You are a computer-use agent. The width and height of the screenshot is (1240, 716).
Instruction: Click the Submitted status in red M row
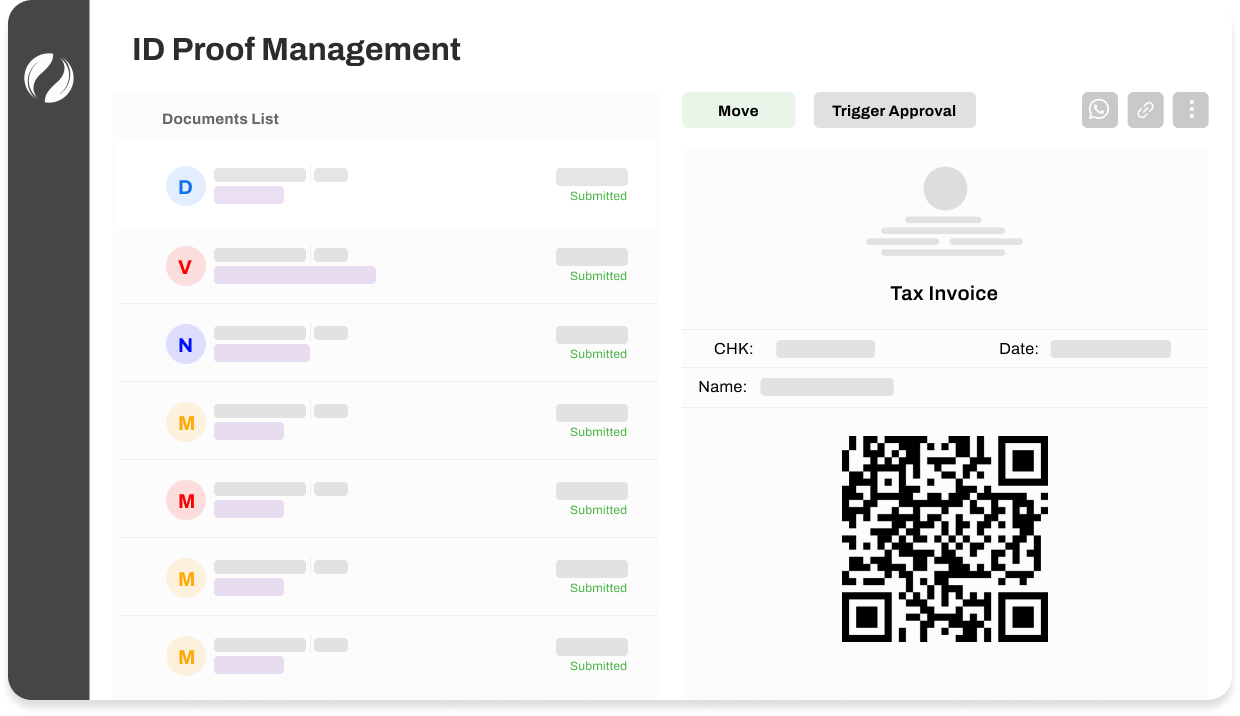coord(598,510)
